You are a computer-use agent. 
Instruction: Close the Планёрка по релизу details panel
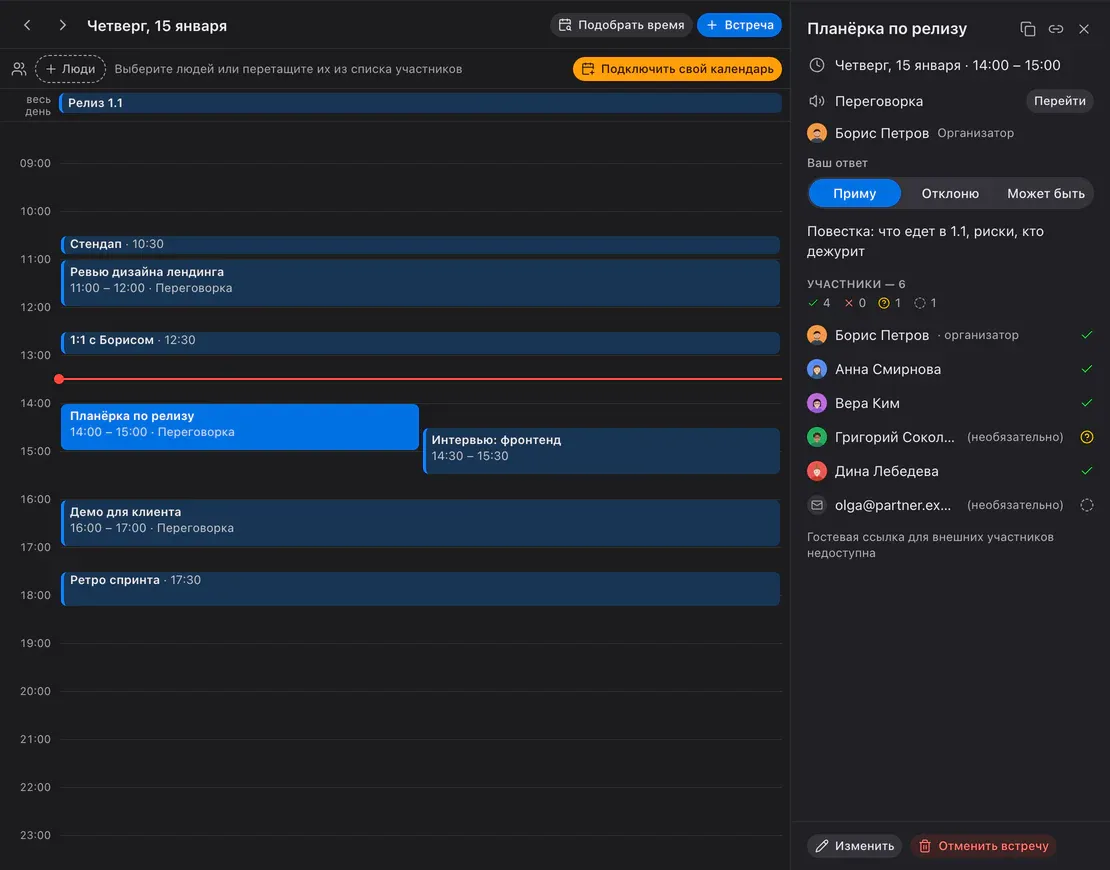point(1084,29)
